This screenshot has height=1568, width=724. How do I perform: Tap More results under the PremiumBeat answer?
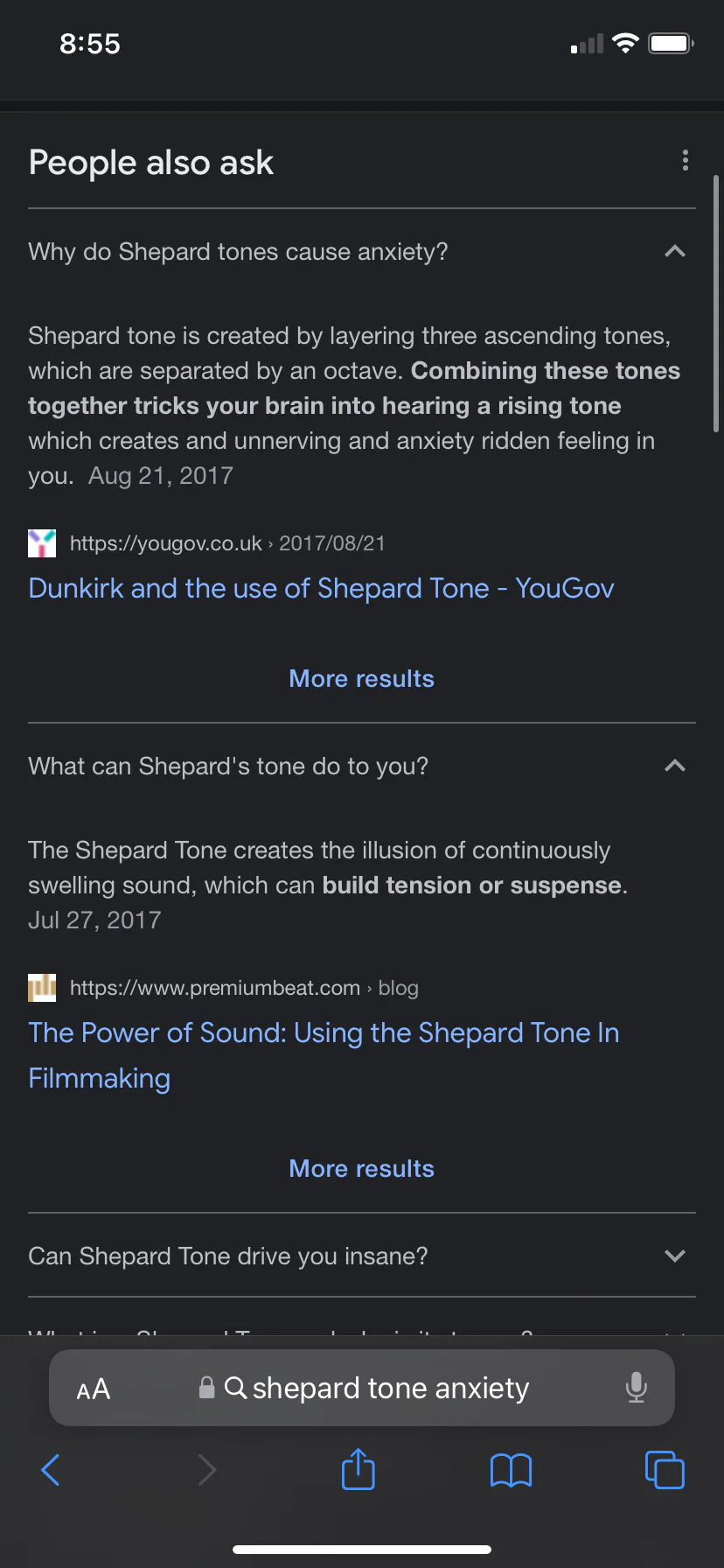tap(362, 1169)
